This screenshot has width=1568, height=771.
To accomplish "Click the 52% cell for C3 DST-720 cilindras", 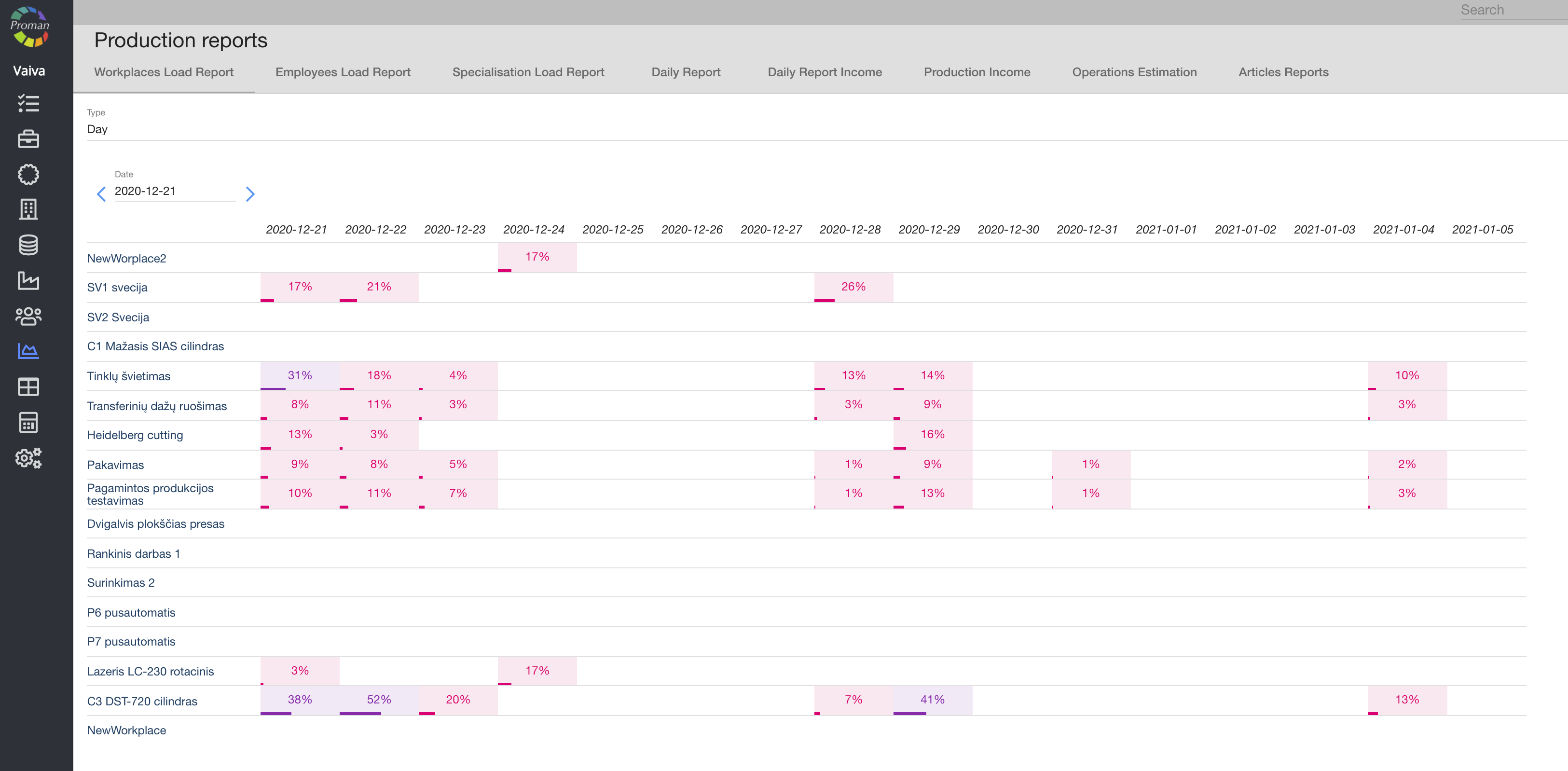I will [379, 700].
